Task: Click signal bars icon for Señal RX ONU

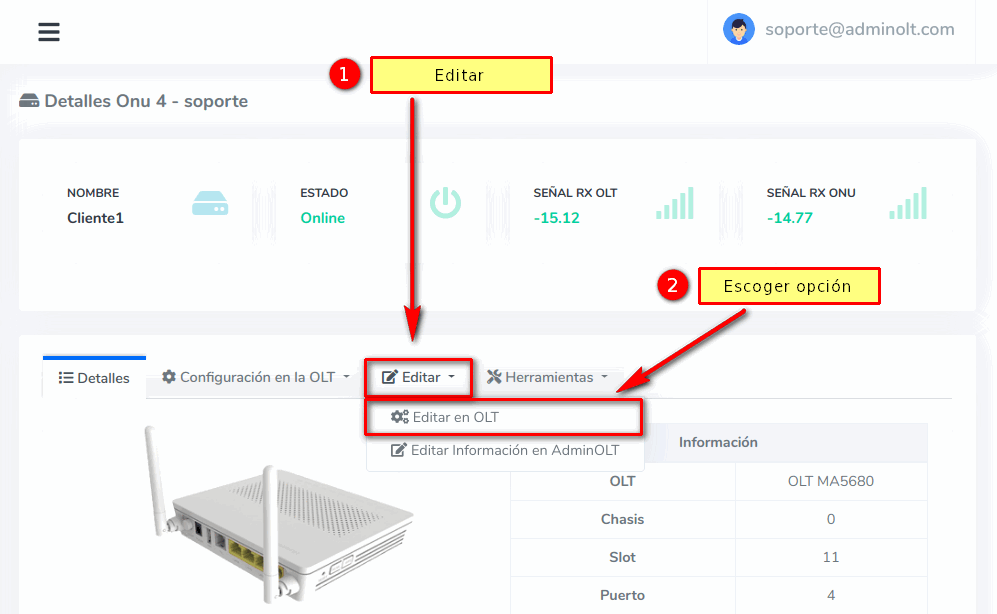Action: pos(908,204)
